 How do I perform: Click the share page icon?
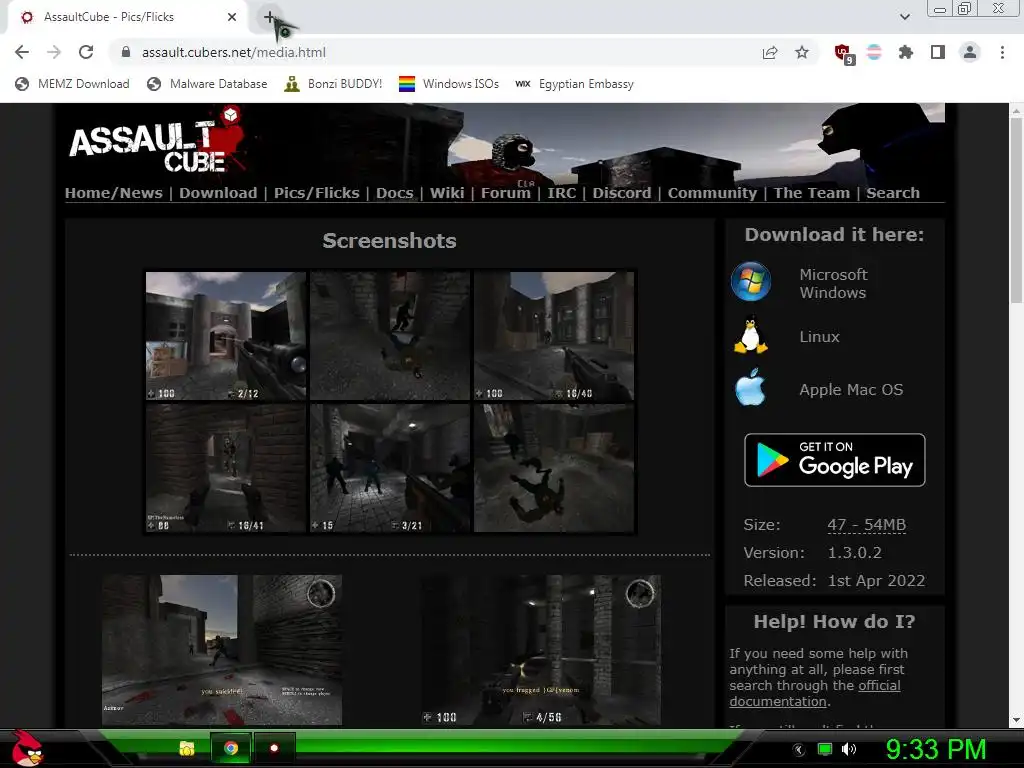(770, 52)
